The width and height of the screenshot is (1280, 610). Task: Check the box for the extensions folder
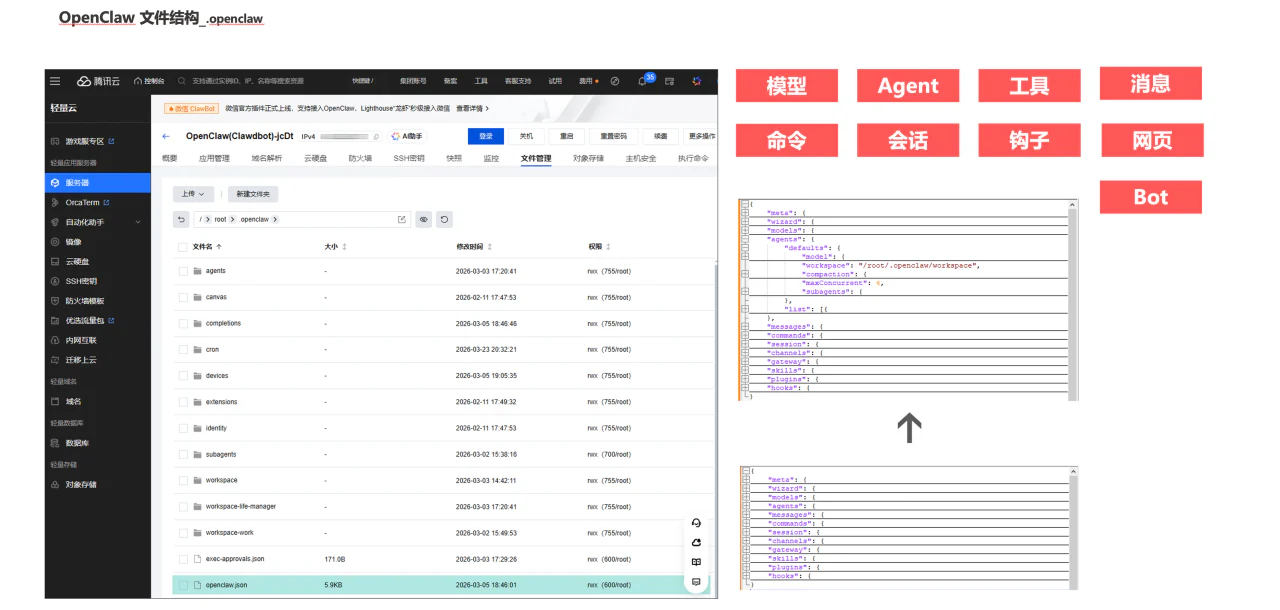pos(183,402)
